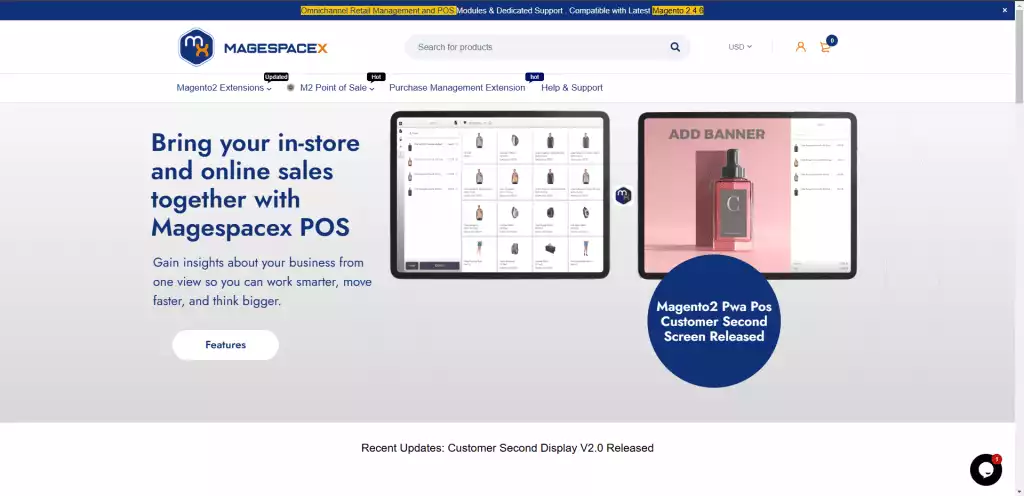Click the Magespacex hexagon logo

[x=197, y=47]
